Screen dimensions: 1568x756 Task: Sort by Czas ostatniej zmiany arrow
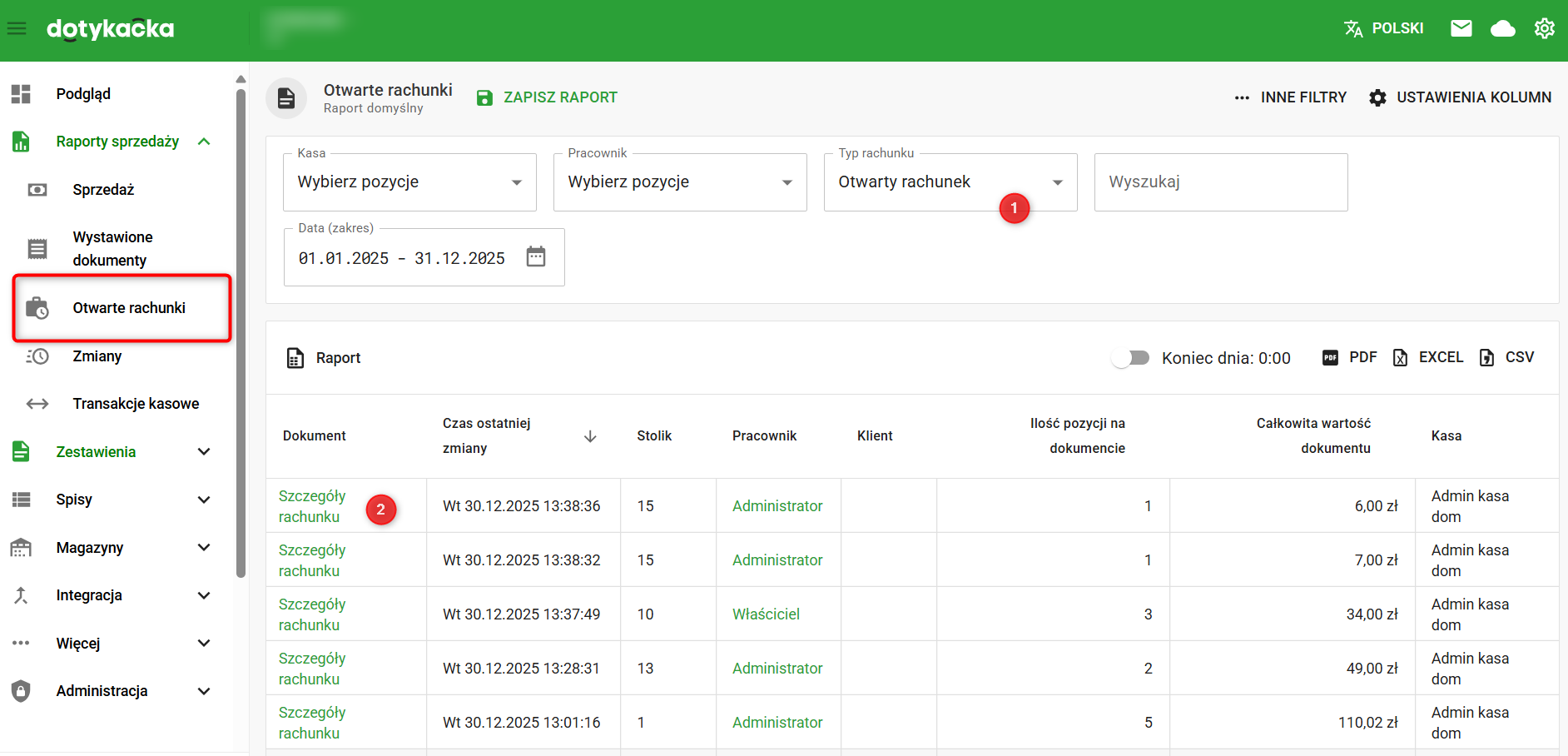pyautogui.click(x=590, y=436)
